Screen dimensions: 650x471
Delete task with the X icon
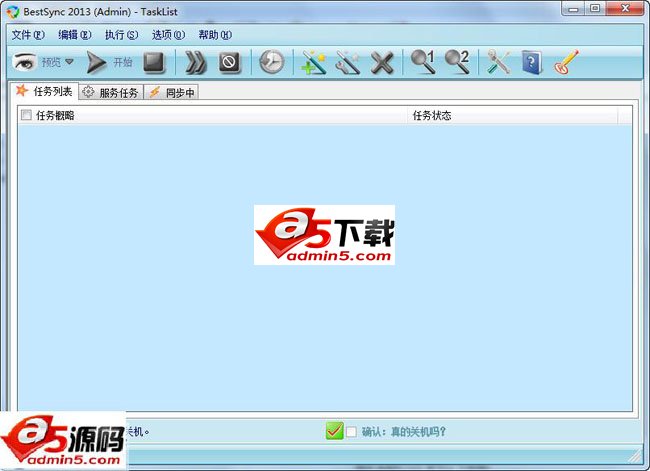[x=382, y=63]
